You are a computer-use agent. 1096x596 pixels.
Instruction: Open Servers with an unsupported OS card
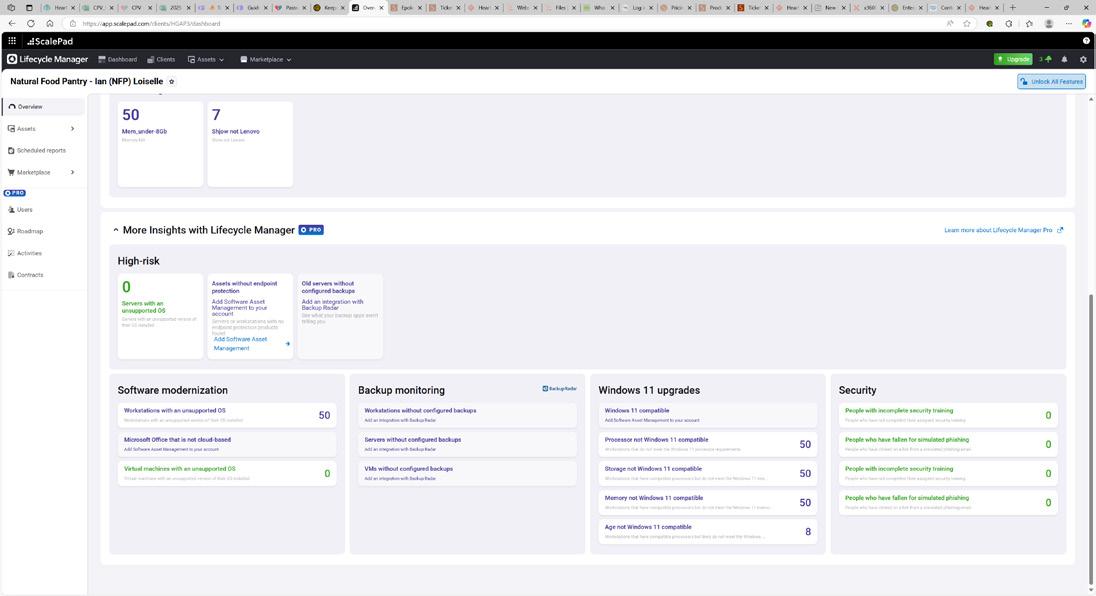coord(160,316)
